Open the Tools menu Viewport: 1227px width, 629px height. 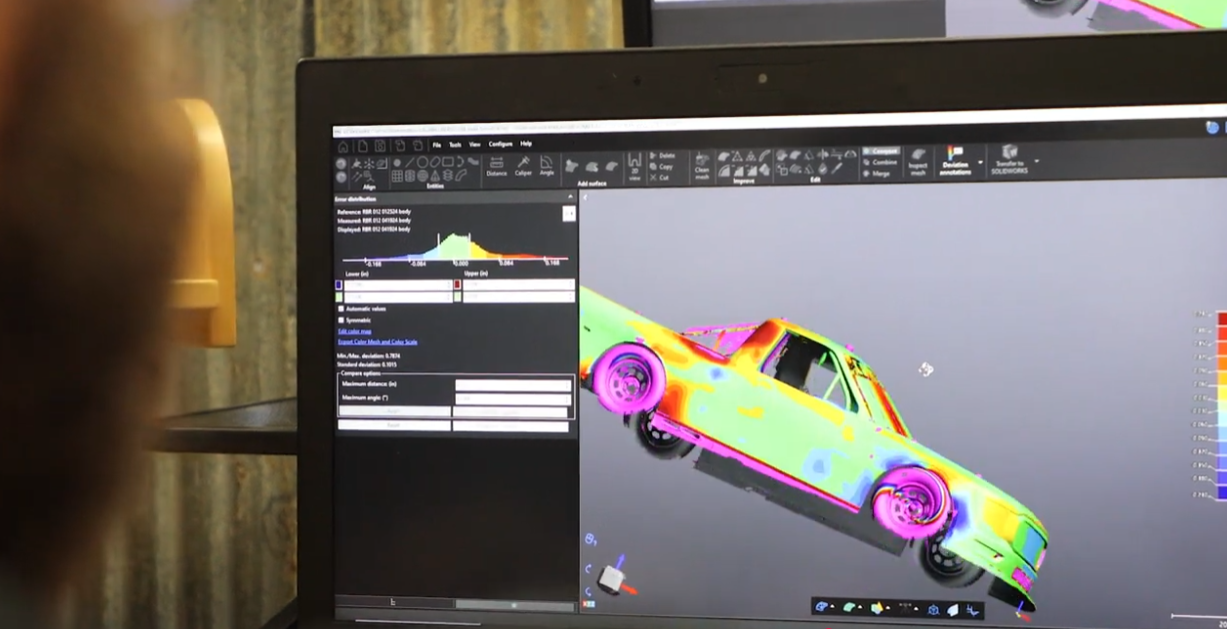[455, 144]
